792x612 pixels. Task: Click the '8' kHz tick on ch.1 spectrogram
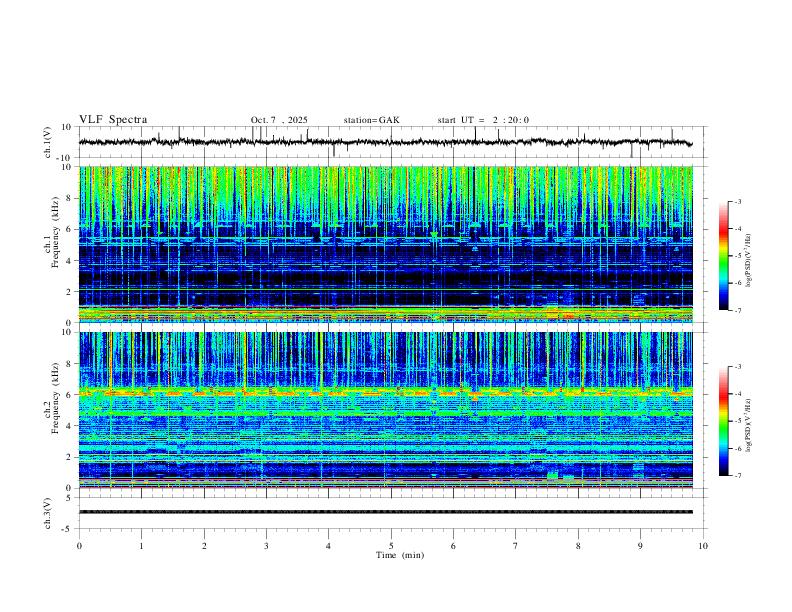coord(70,198)
